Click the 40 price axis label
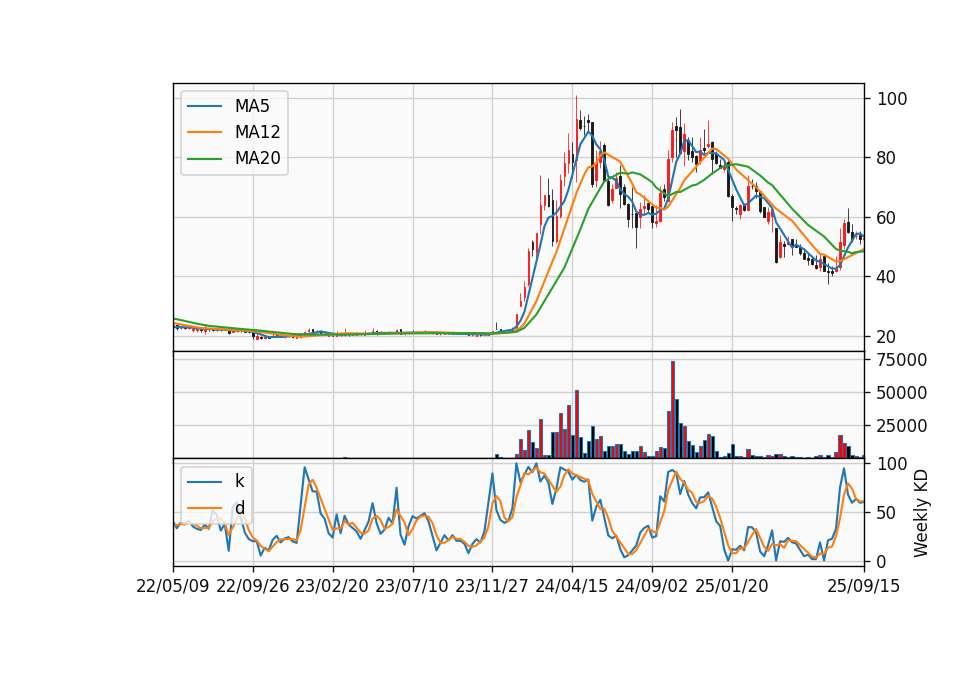Screen dimensions: 960x690 (x=886, y=277)
